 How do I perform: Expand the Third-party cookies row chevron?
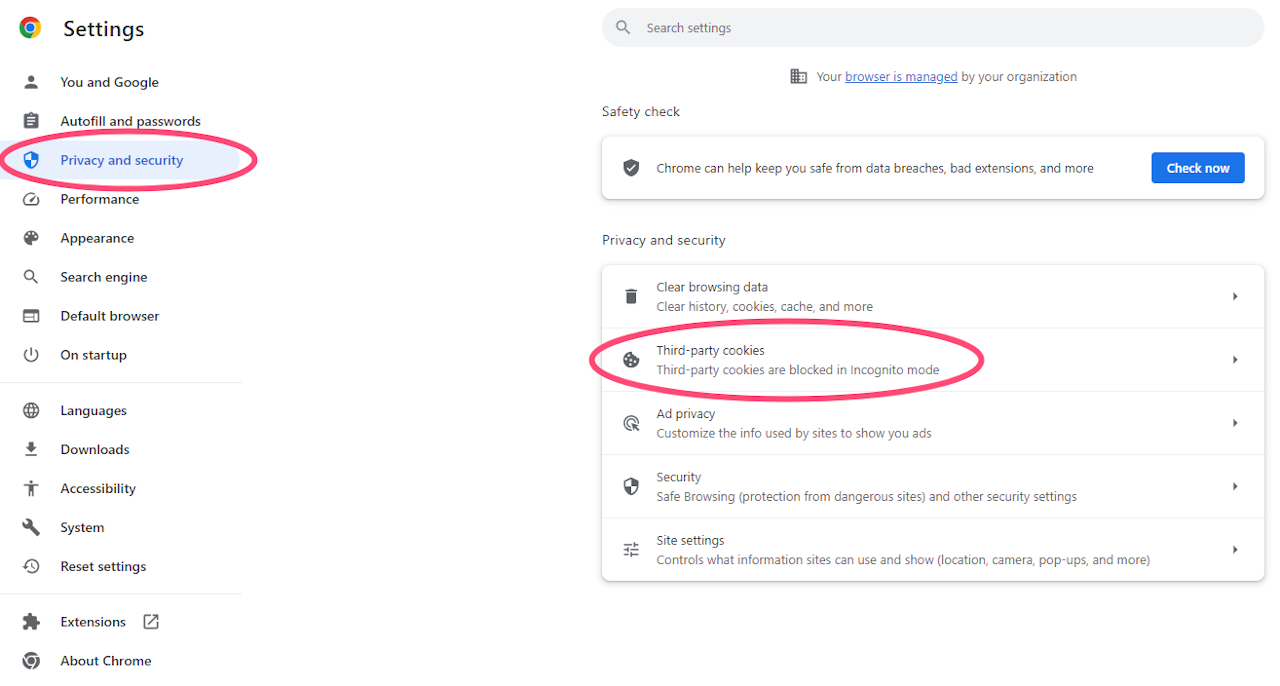click(x=1234, y=359)
